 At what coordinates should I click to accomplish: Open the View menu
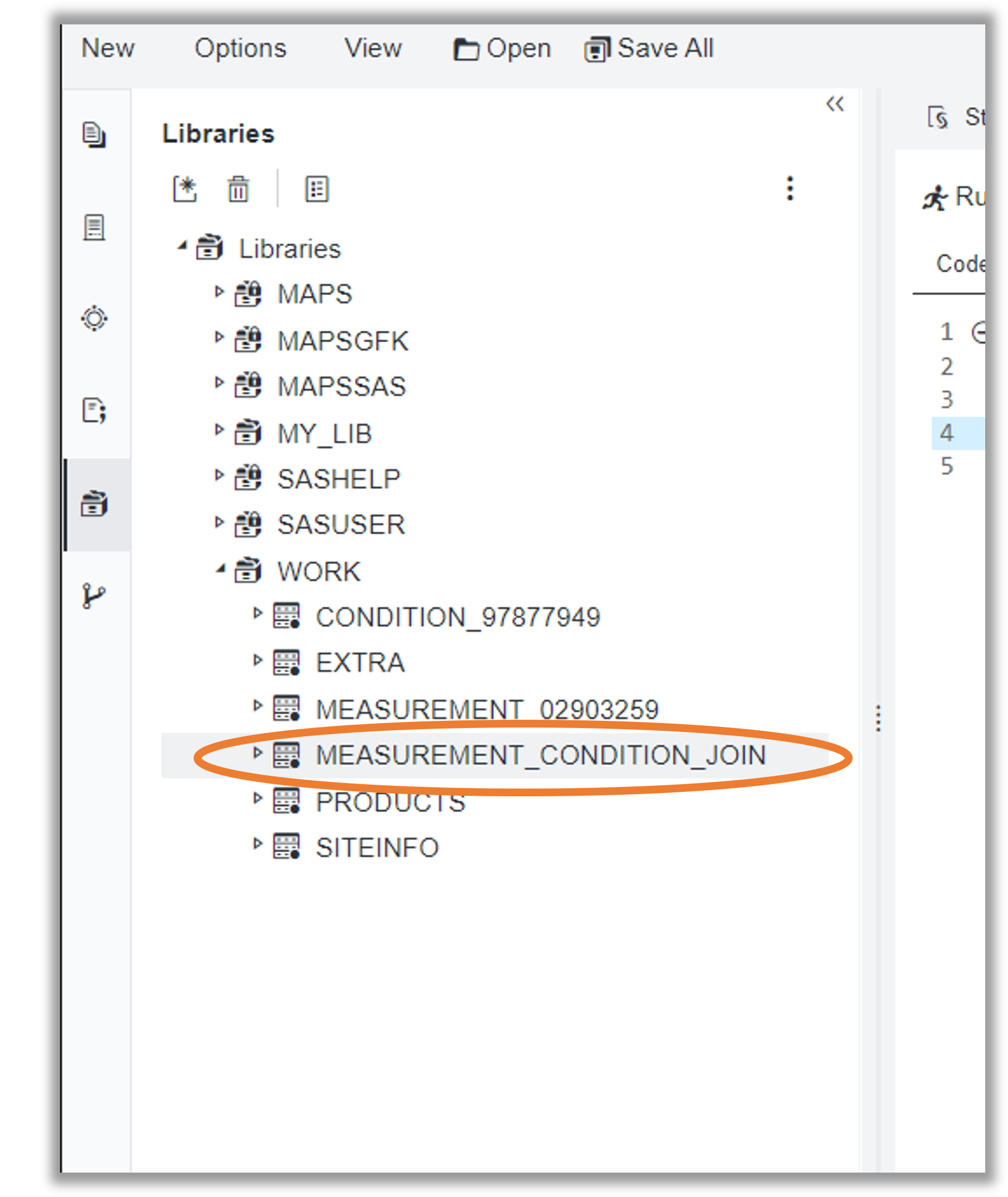click(373, 48)
